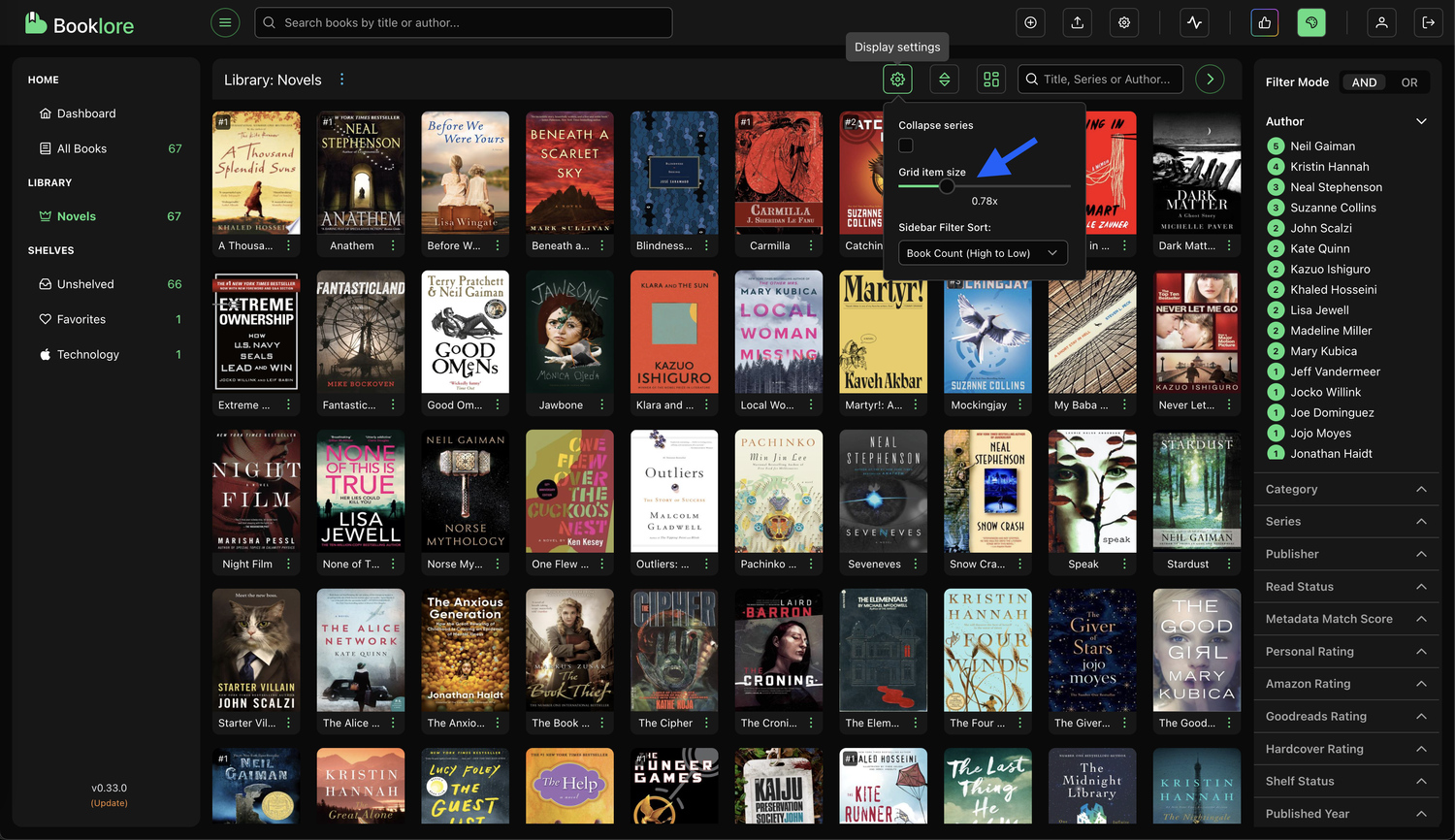Open the user profile icon

[x=1381, y=22]
